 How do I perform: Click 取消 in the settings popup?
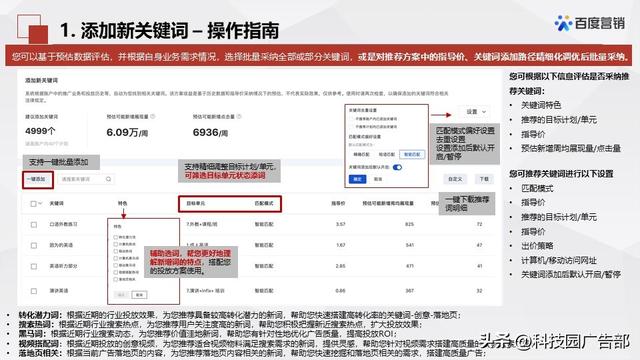click(378, 179)
